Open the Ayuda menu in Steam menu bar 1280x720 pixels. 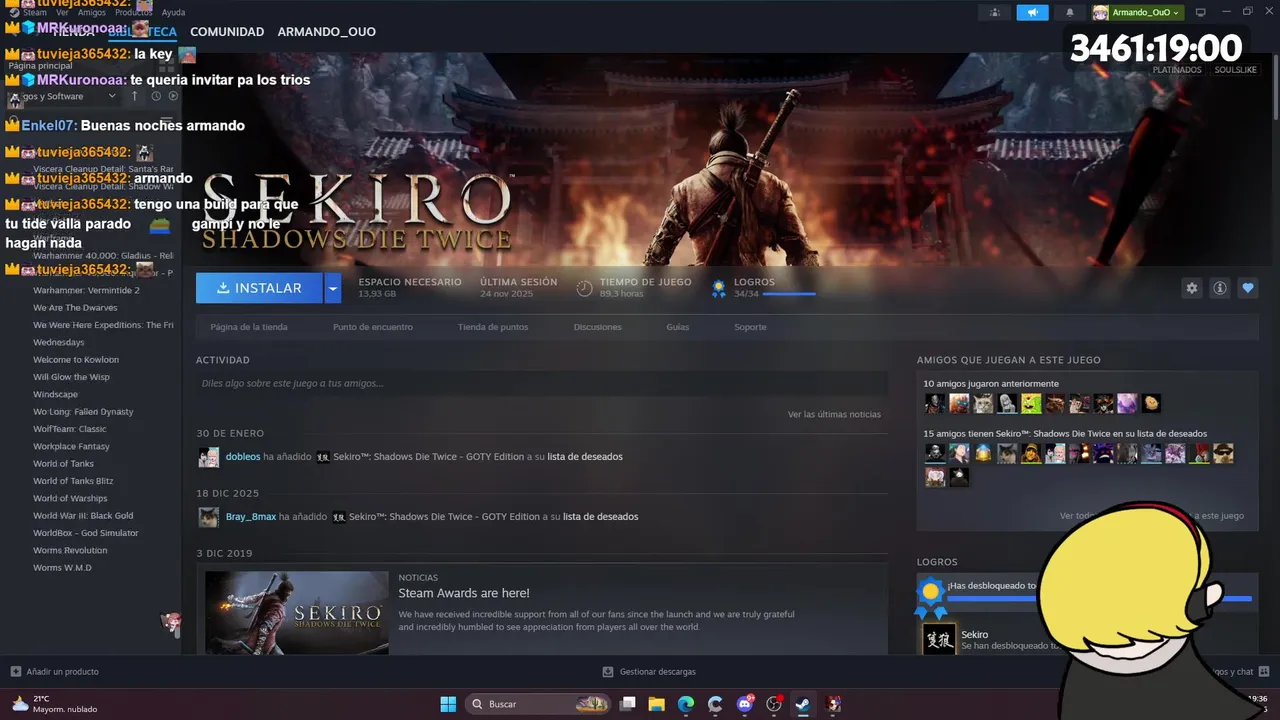coord(173,12)
